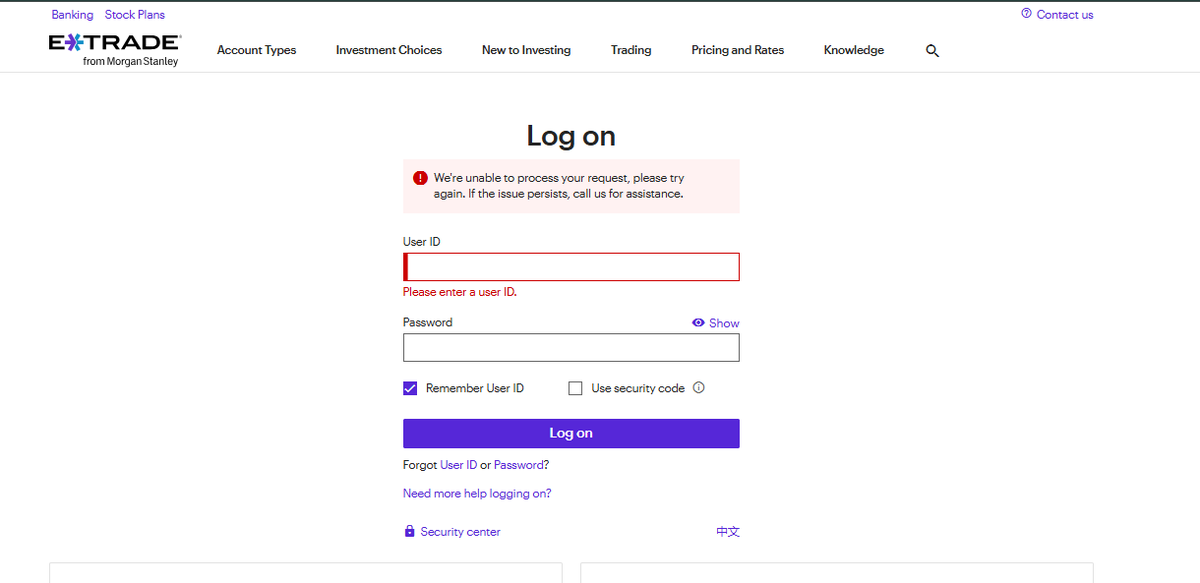This screenshot has height=583, width=1200.
Task: Open the New to Investing menu
Action: (526, 50)
